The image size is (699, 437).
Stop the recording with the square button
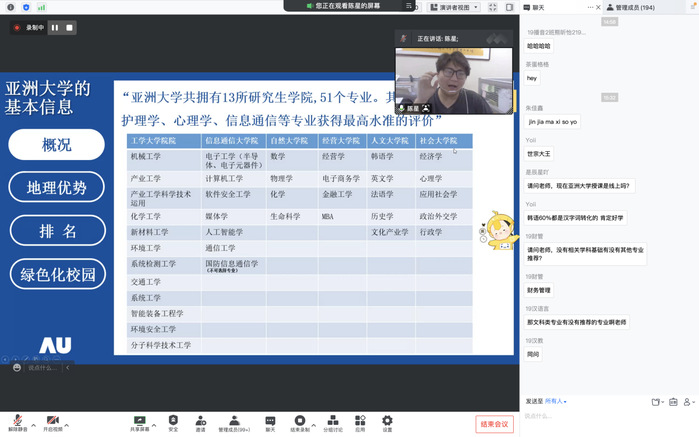point(69,28)
